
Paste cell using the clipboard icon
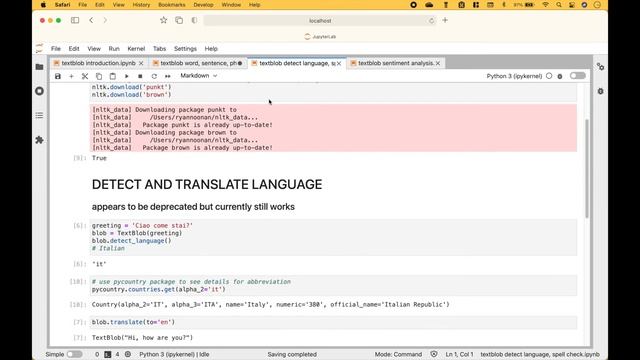tap(113, 76)
